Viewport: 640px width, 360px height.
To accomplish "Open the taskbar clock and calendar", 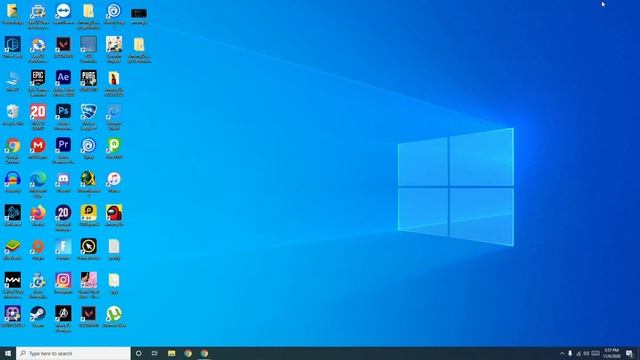I will [x=611, y=353].
